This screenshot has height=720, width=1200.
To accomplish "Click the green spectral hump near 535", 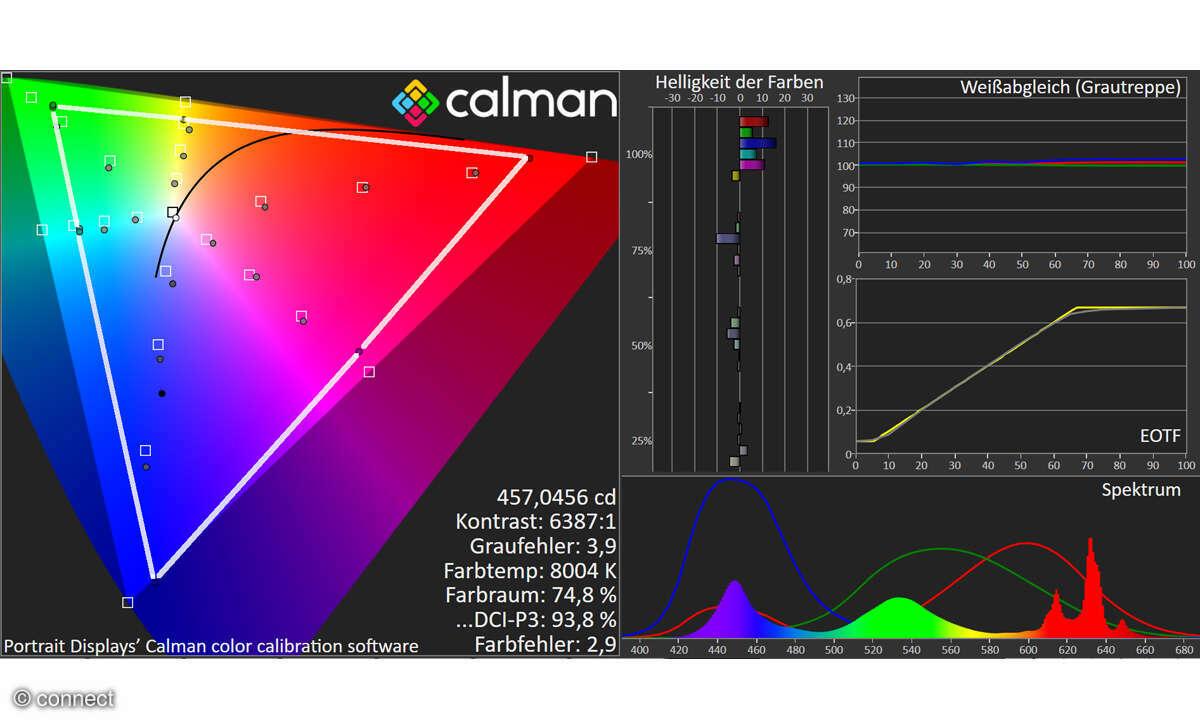I will [898, 617].
